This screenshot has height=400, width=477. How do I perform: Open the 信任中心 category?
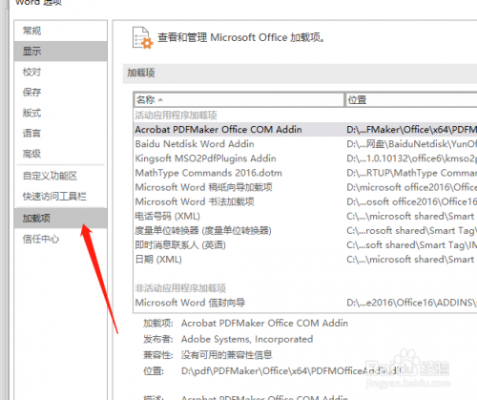(x=60, y=239)
